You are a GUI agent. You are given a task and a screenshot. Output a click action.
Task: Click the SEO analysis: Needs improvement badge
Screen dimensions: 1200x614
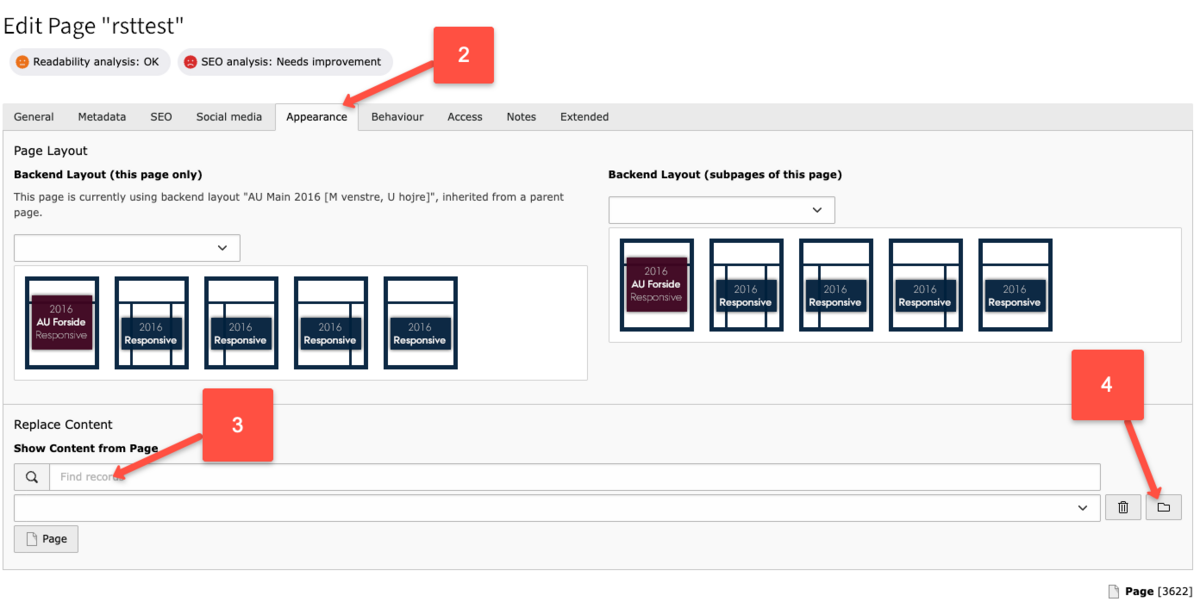pos(286,62)
